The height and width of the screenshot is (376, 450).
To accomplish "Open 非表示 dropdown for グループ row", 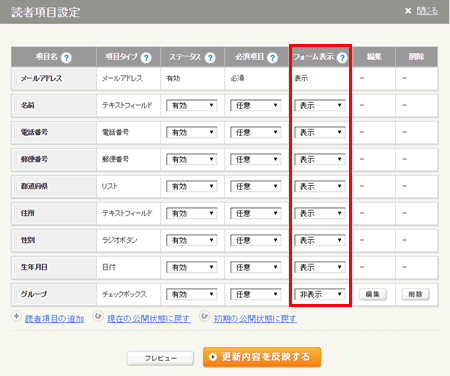I will [320, 294].
